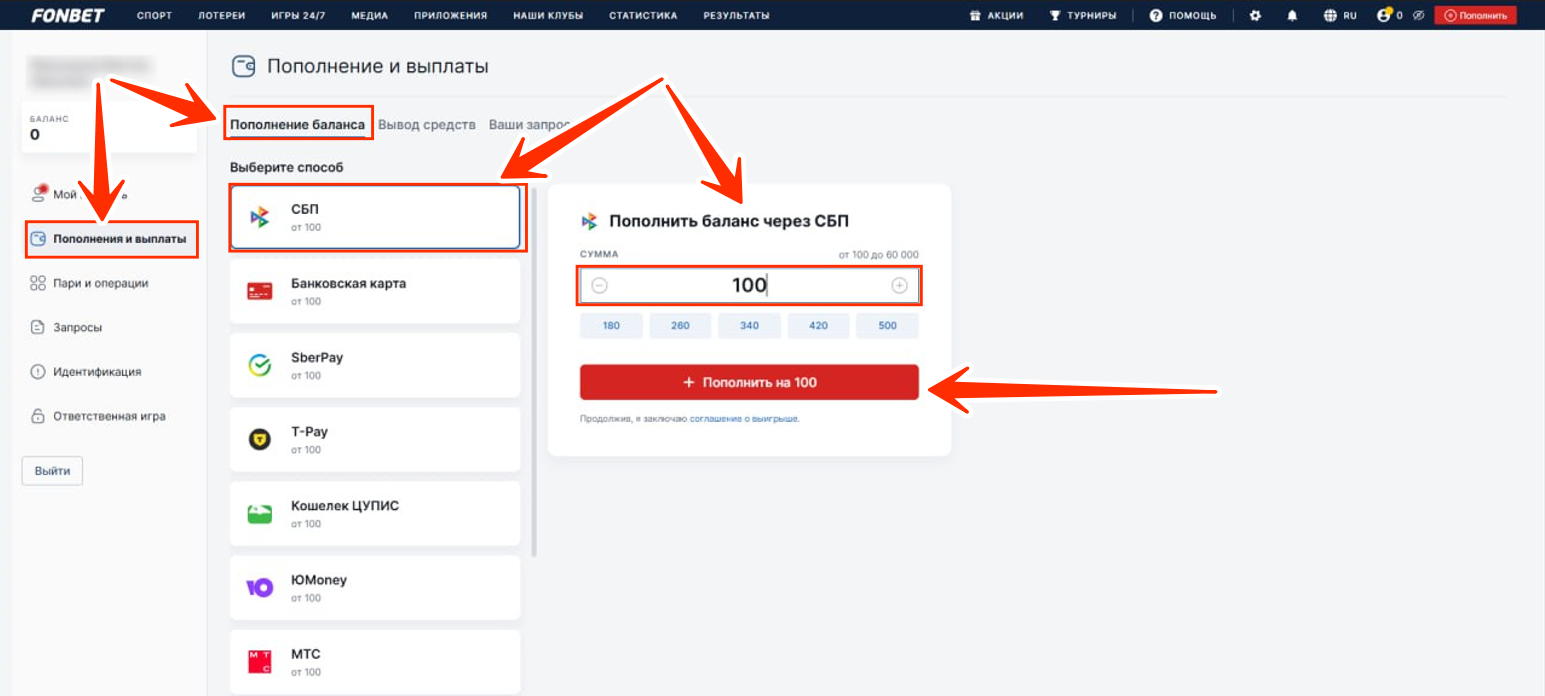Decrease amount with the minus button
Viewport: 1545px width, 696px height.
599,286
